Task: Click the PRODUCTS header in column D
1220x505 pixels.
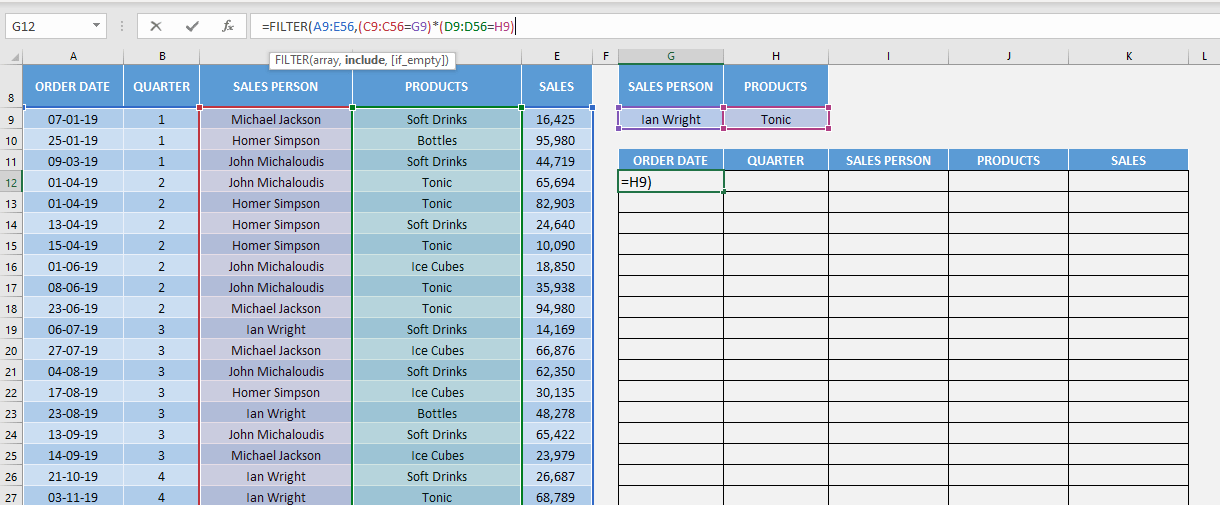Action: [437, 86]
